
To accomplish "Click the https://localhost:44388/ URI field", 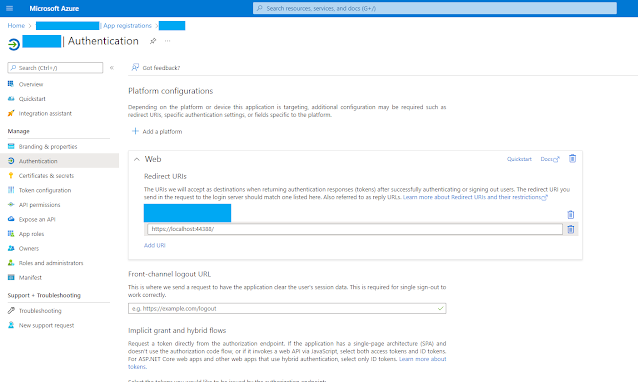I will [355, 229].
